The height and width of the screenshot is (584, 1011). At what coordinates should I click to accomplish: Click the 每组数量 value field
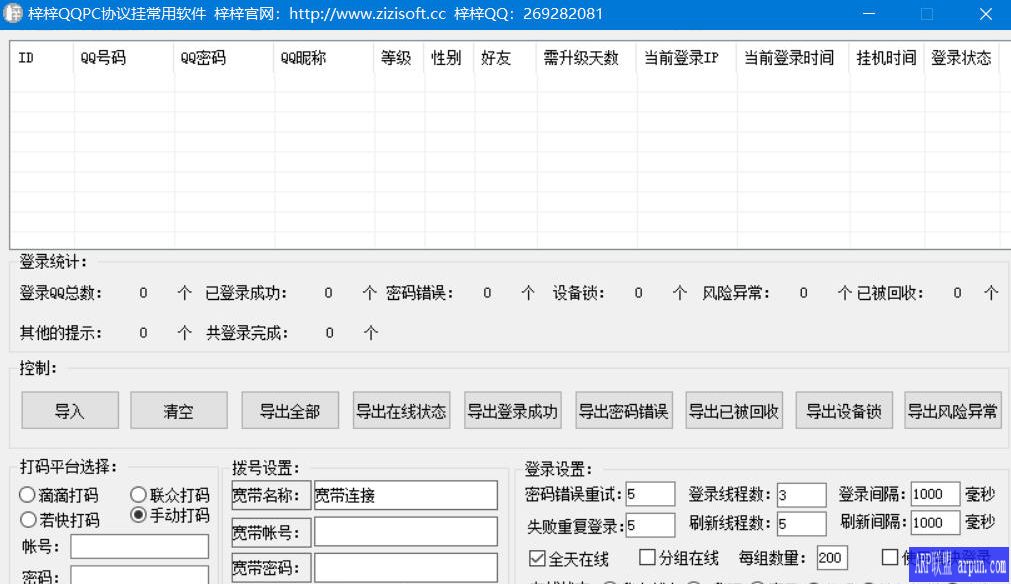(832, 558)
